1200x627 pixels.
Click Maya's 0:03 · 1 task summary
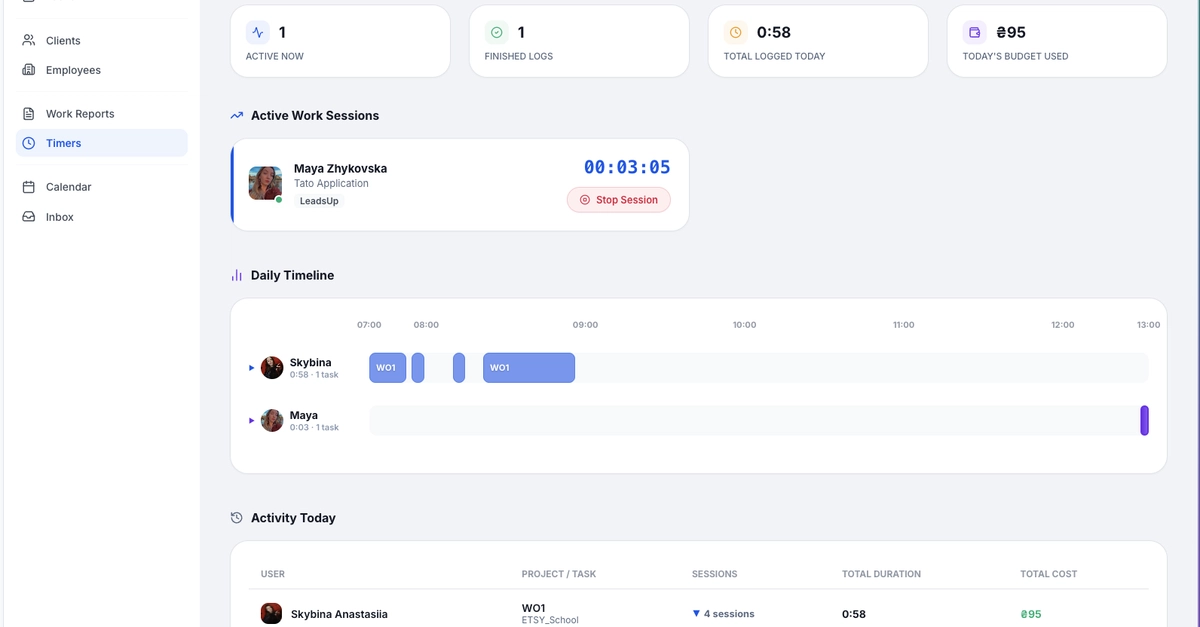[314, 427]
